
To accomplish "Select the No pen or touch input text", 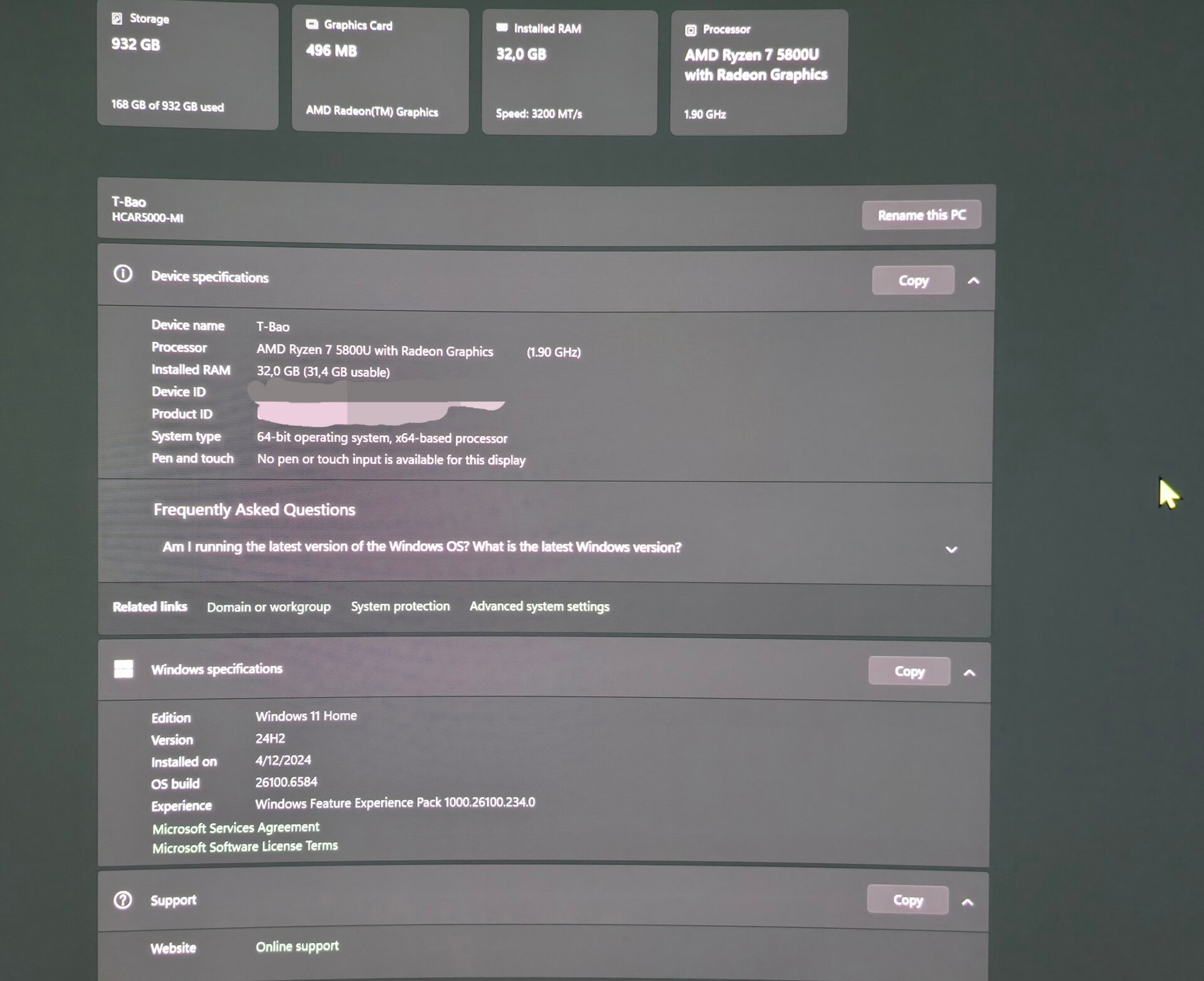I will 391,460.
